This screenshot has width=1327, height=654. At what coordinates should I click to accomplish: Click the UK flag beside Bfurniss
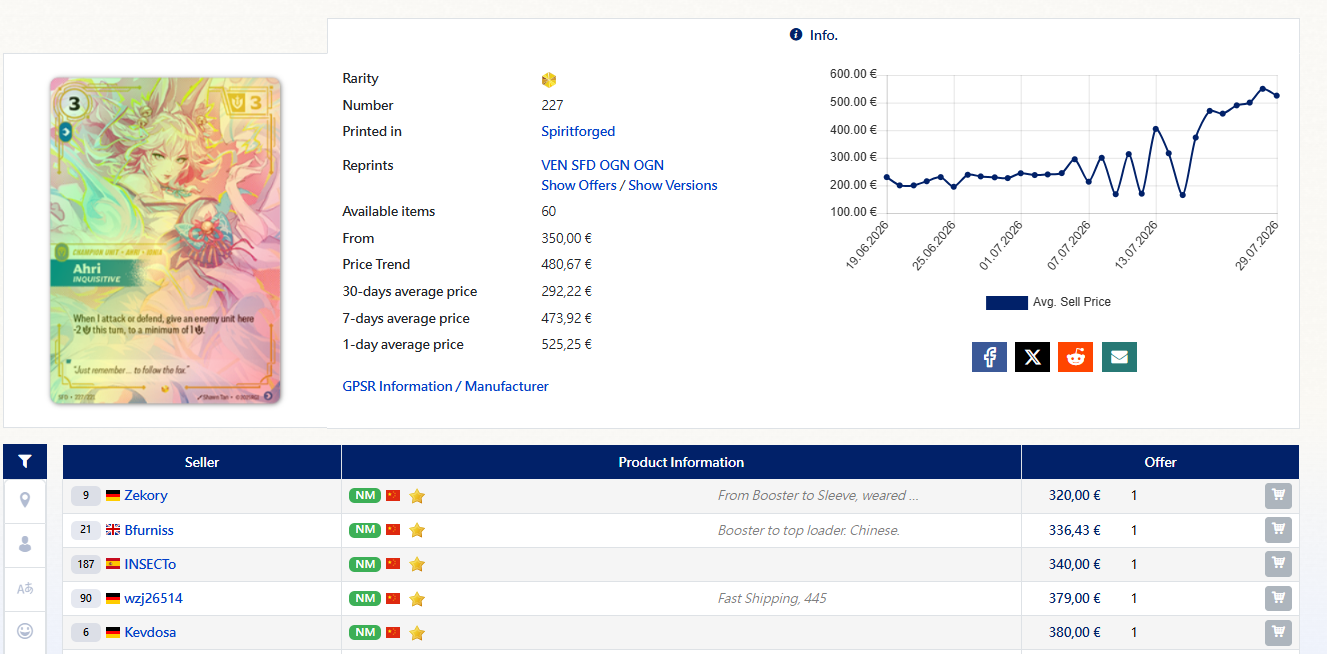click(x=113, y=530)
